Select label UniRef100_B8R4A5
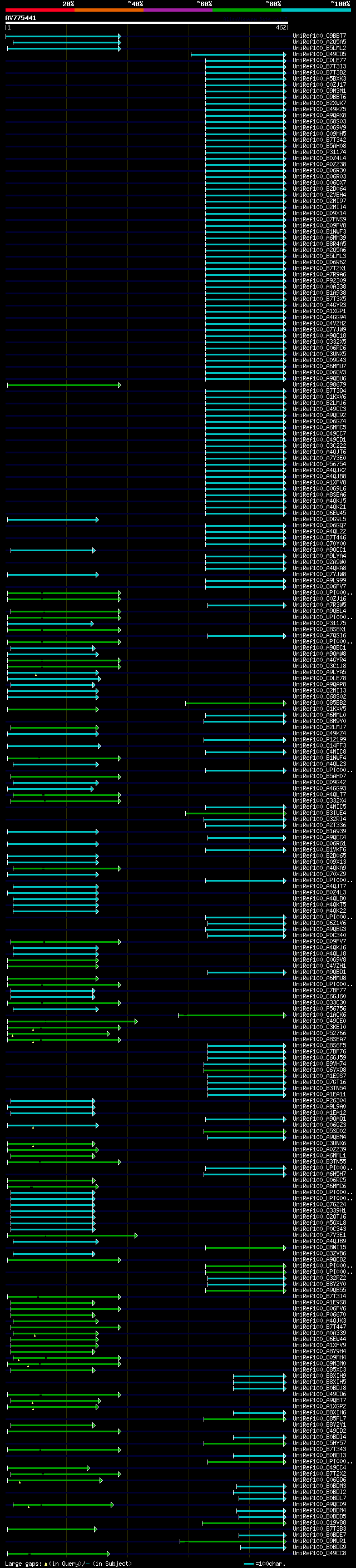Image resolution: width=356 pixels, height=1568 pixels. pos(319,244)
